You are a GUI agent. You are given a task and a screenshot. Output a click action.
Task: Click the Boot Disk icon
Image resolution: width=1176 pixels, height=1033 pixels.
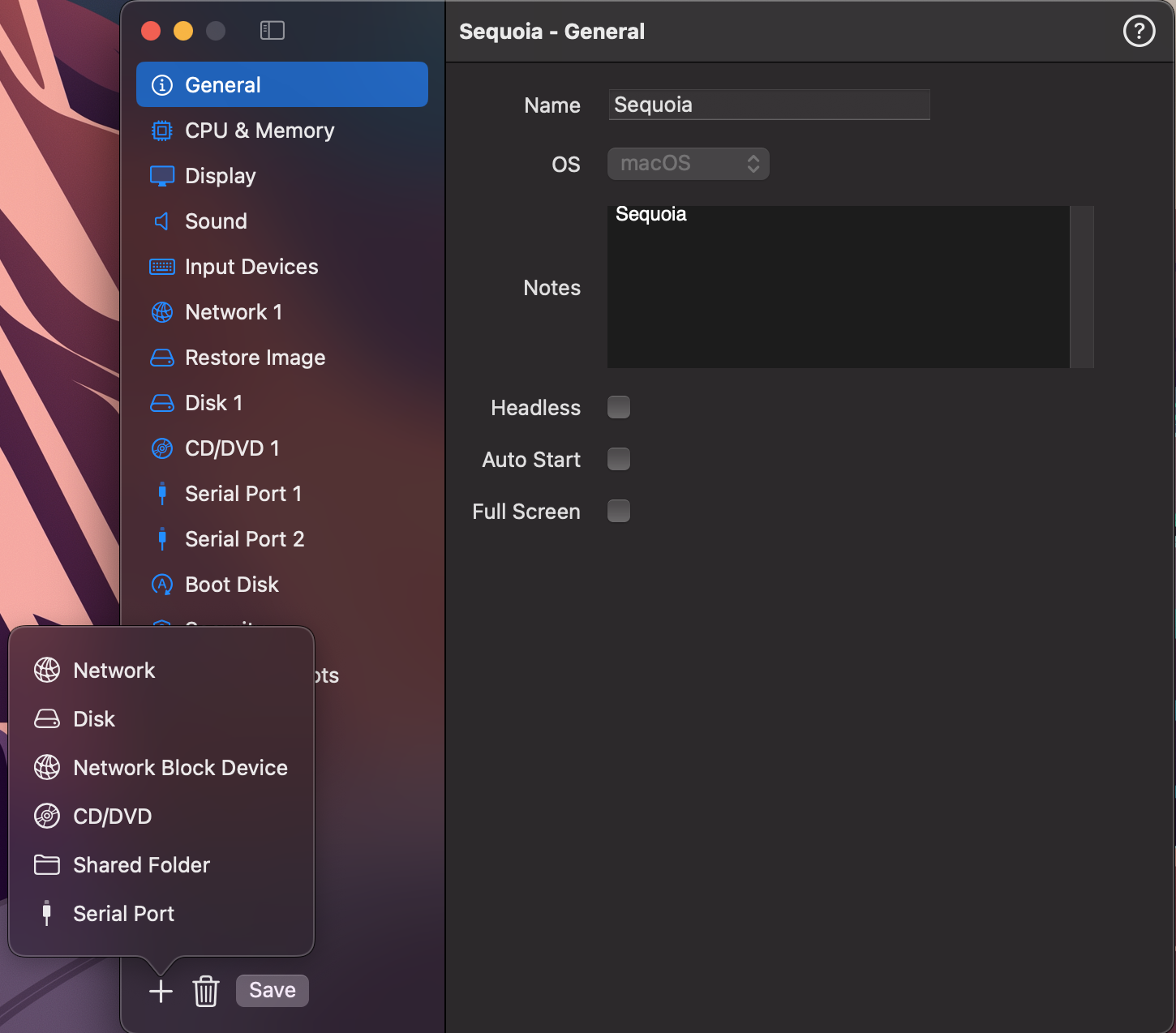point(161,584)
